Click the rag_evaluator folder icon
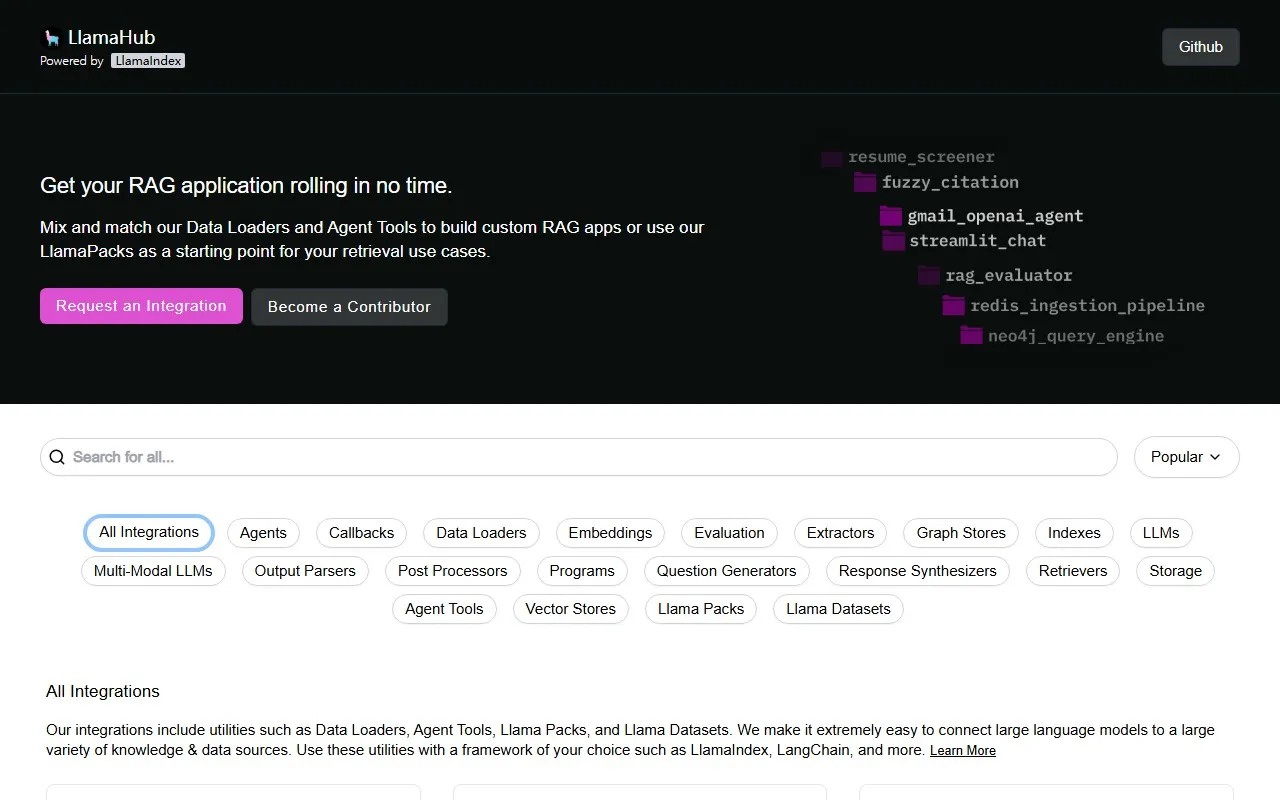 pyautogui.click(x=929, y=276)
